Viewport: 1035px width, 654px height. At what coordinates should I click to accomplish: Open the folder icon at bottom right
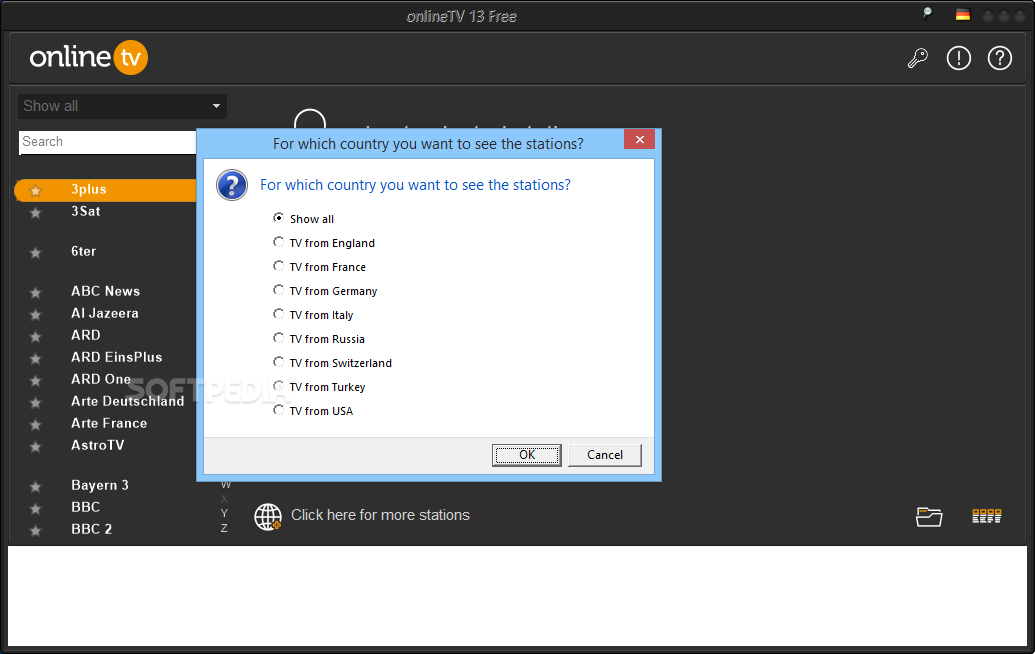929,517
